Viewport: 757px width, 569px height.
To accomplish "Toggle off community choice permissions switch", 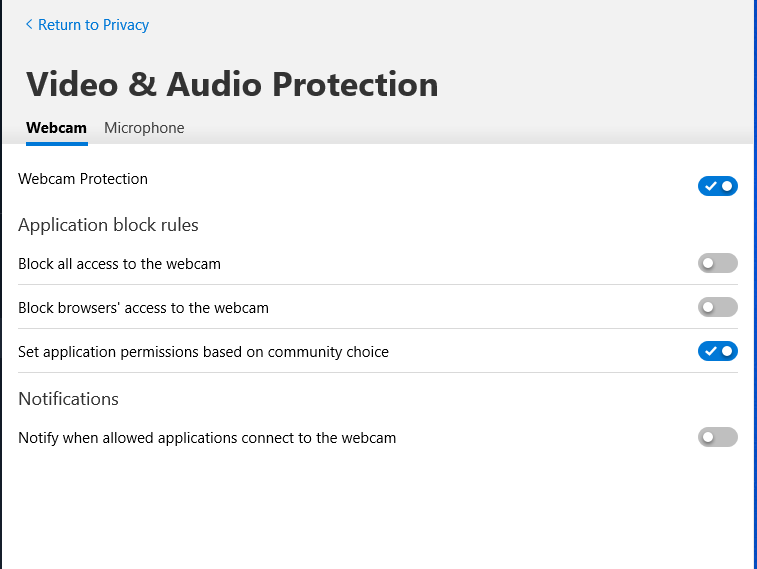I will pyautogui.click(x=717, y=351).
